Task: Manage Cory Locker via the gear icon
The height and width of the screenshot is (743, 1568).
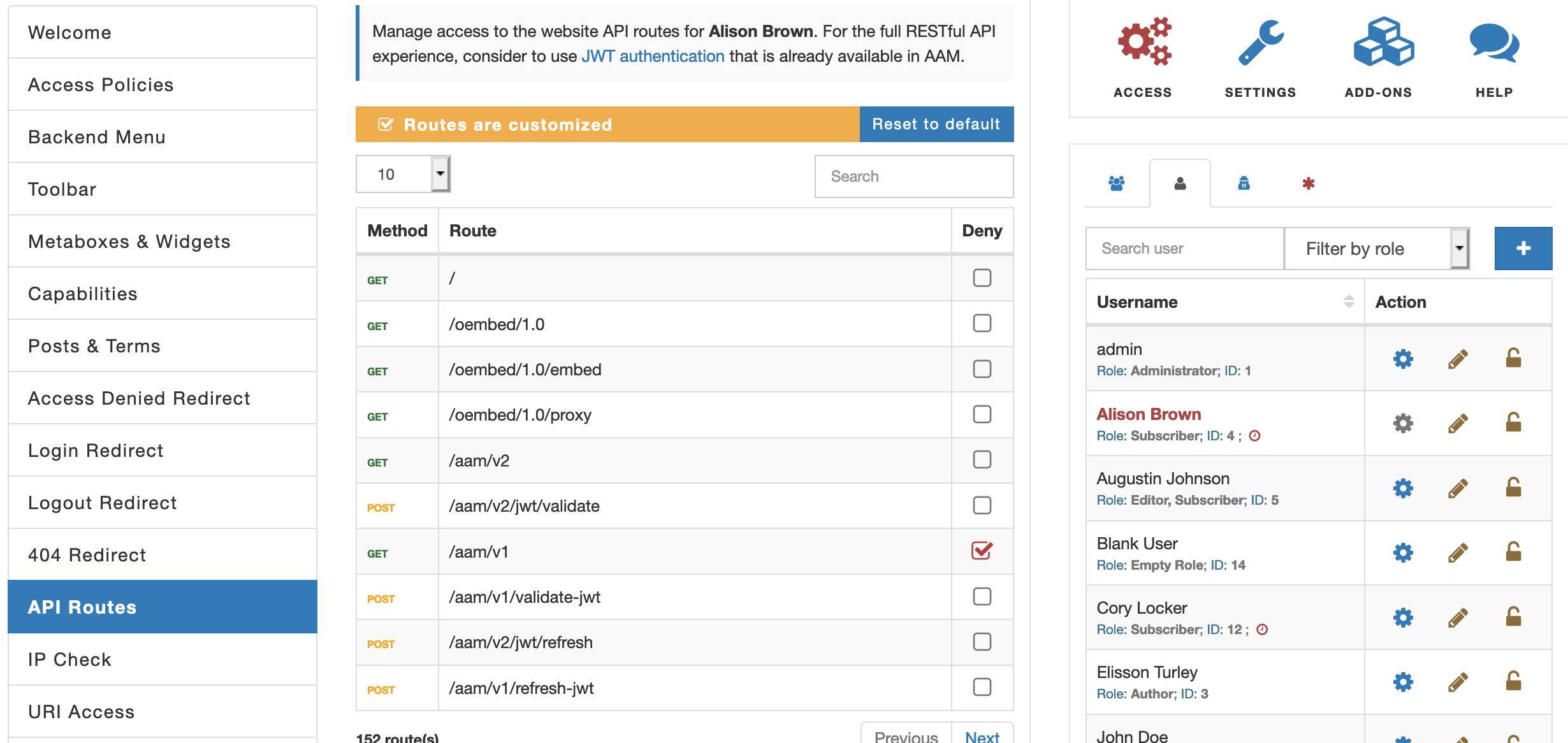Action: (1402, 617)
